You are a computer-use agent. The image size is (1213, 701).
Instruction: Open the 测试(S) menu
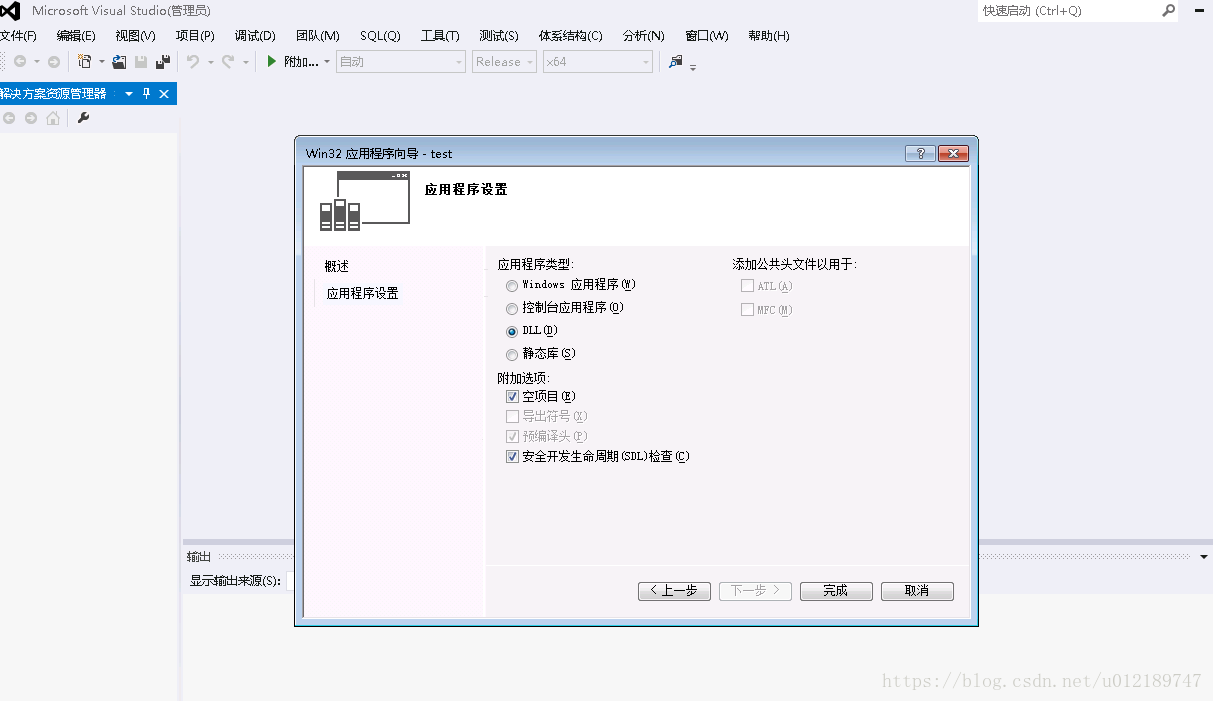[499, 35]
